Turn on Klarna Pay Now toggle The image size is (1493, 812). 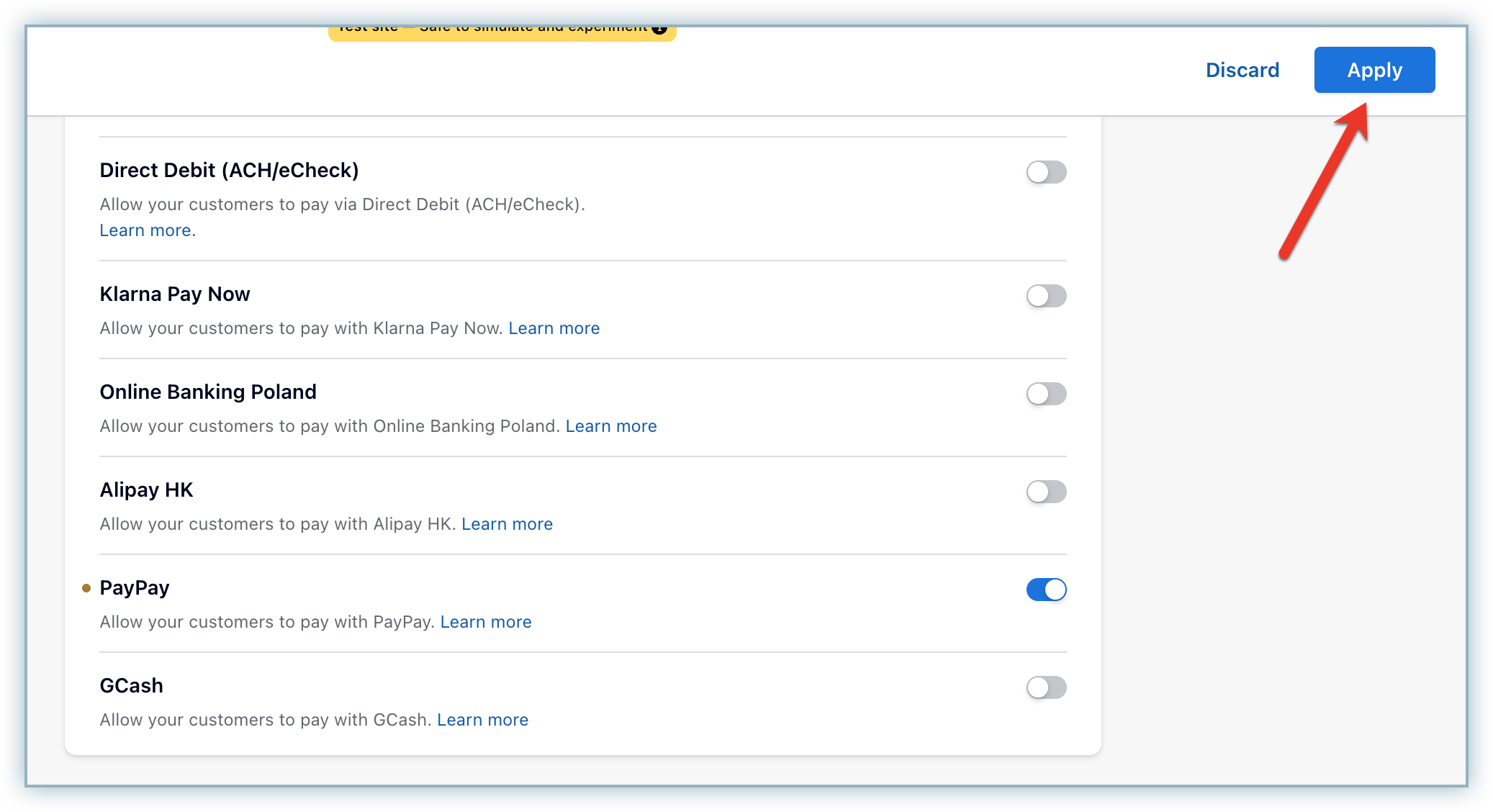coord(1046,296)
